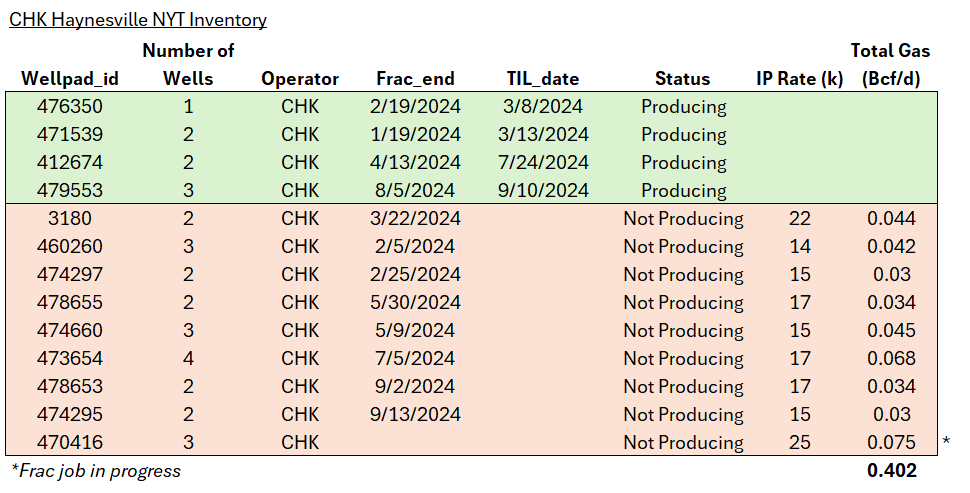
Task: Click Frac_end cell 9/13/2024
Action: coord(415,415)
